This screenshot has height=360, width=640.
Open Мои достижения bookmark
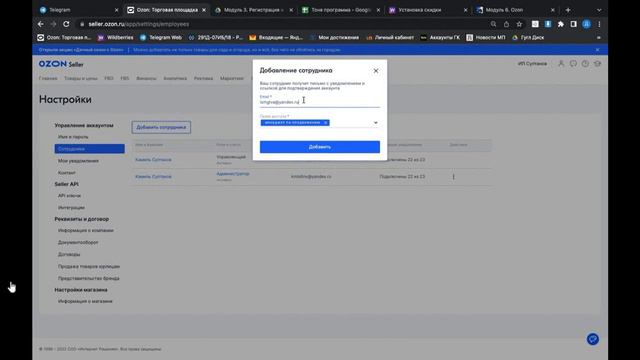334,38
